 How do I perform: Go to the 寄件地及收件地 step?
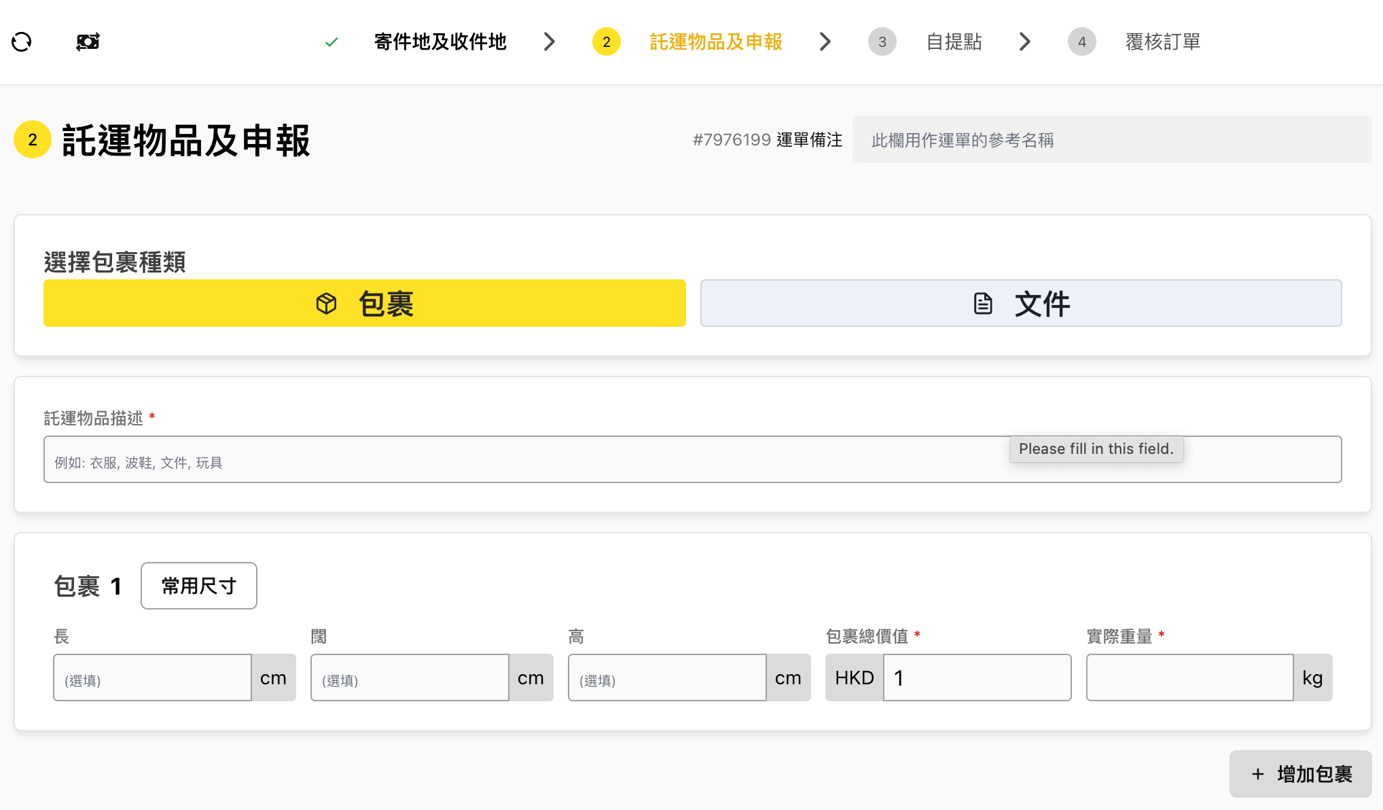point(440,42)
